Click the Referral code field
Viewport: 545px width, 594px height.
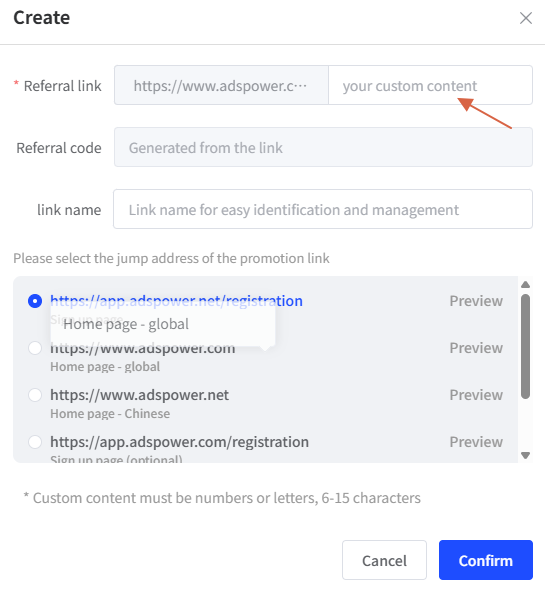click(x=323, y=147)
